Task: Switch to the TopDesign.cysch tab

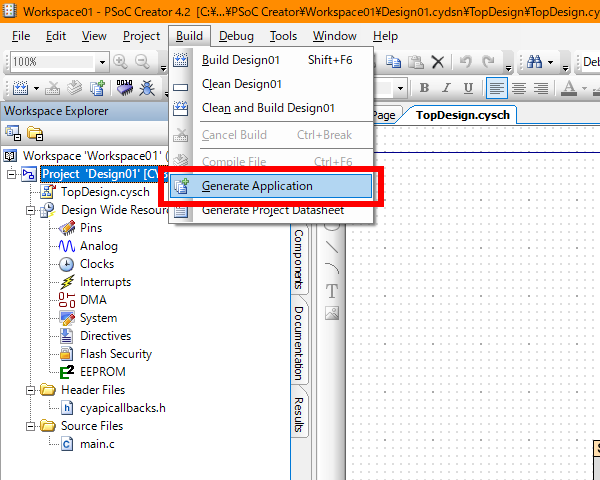Action: click(462, 115)
